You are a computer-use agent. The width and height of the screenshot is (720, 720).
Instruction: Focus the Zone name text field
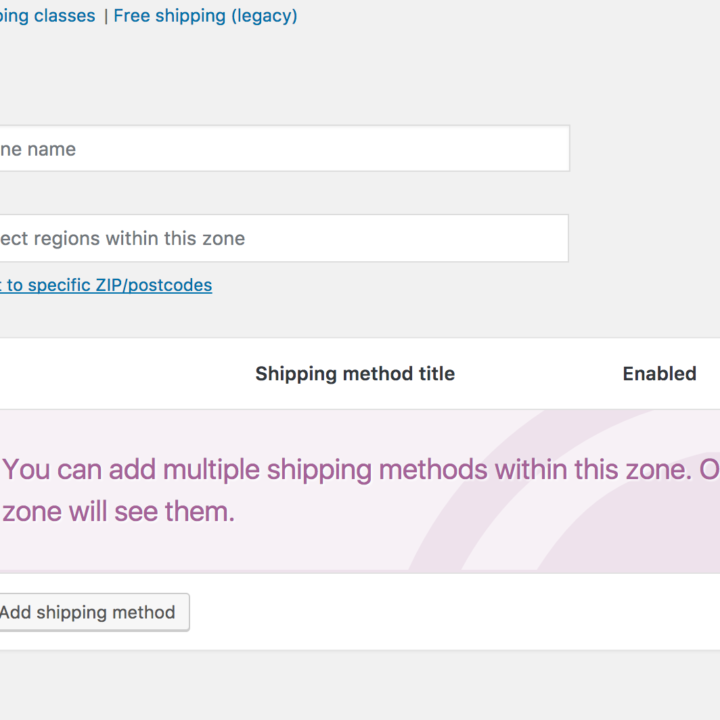pyautogui.click(x=280, y=149)
